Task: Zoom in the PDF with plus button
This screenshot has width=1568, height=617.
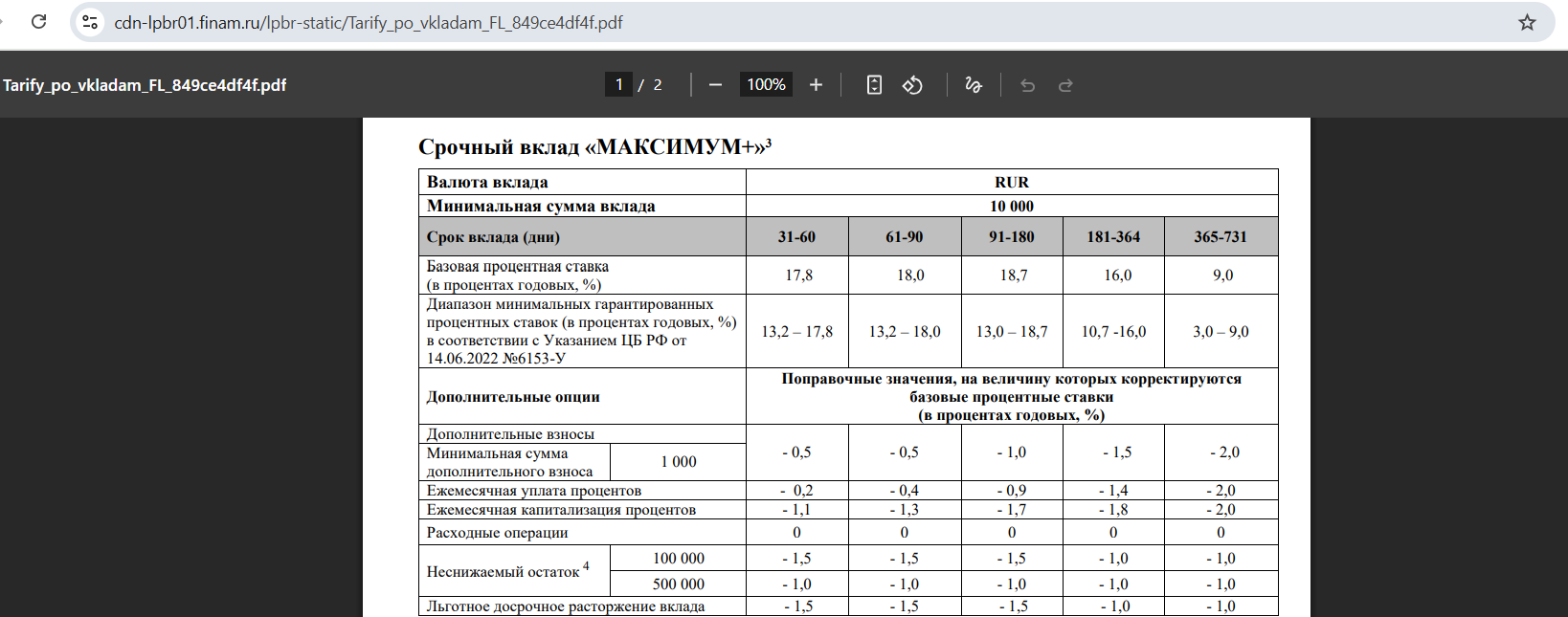Action: 816,85
